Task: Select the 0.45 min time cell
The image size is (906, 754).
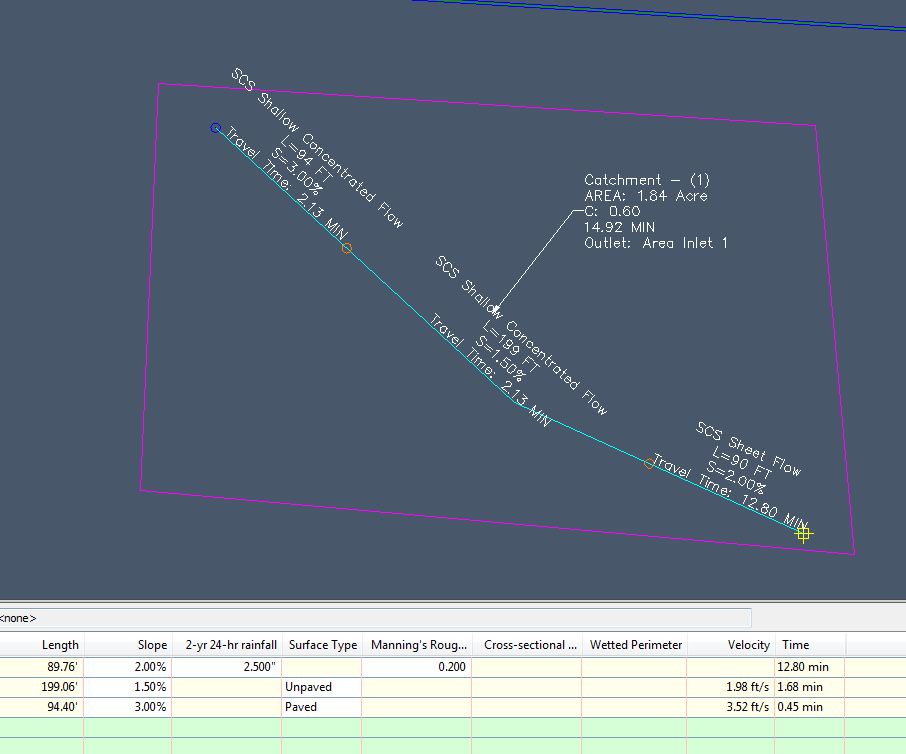Action: coord(810,707)
